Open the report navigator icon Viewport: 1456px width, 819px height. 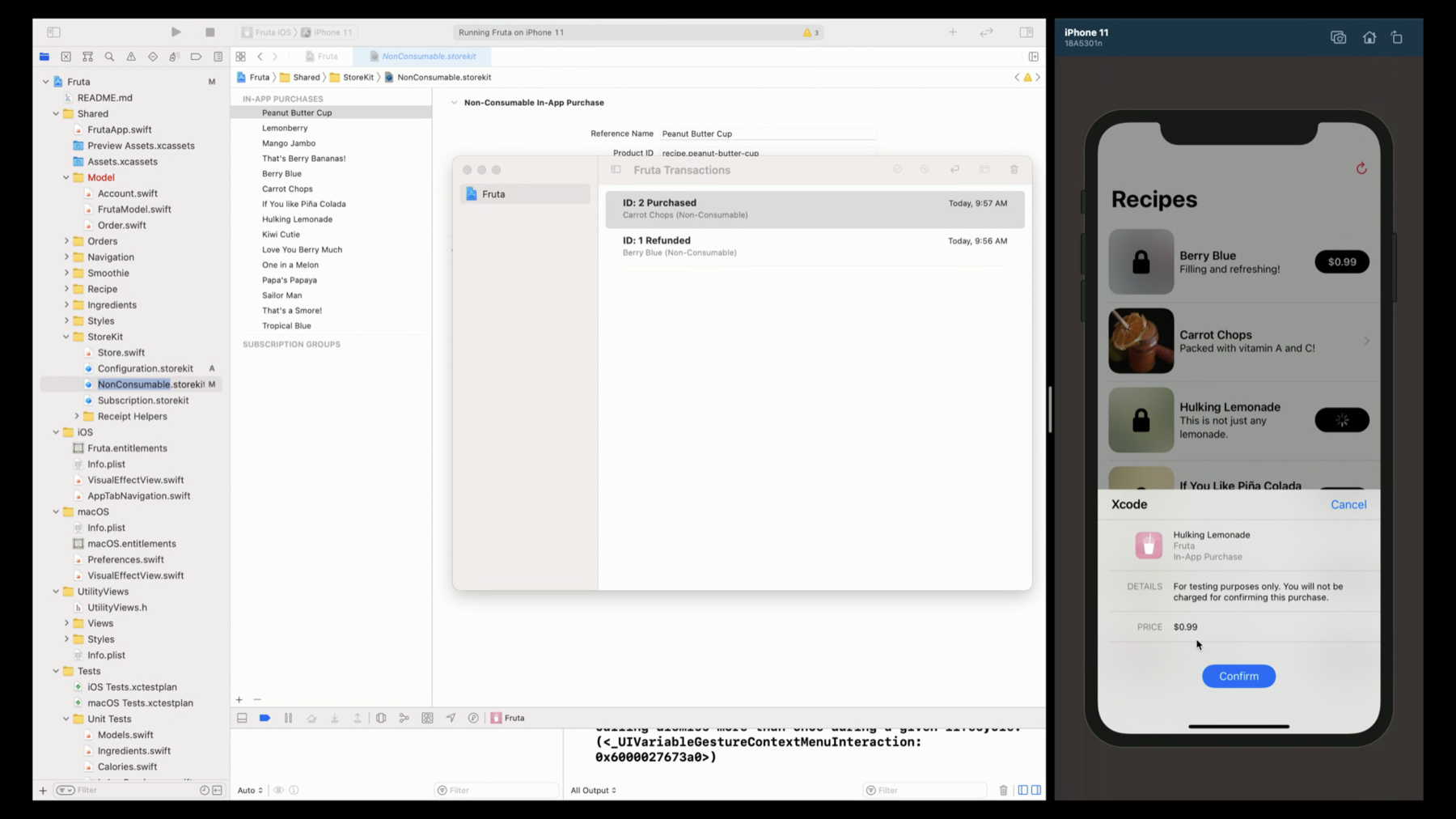click(x=218, y=57)
